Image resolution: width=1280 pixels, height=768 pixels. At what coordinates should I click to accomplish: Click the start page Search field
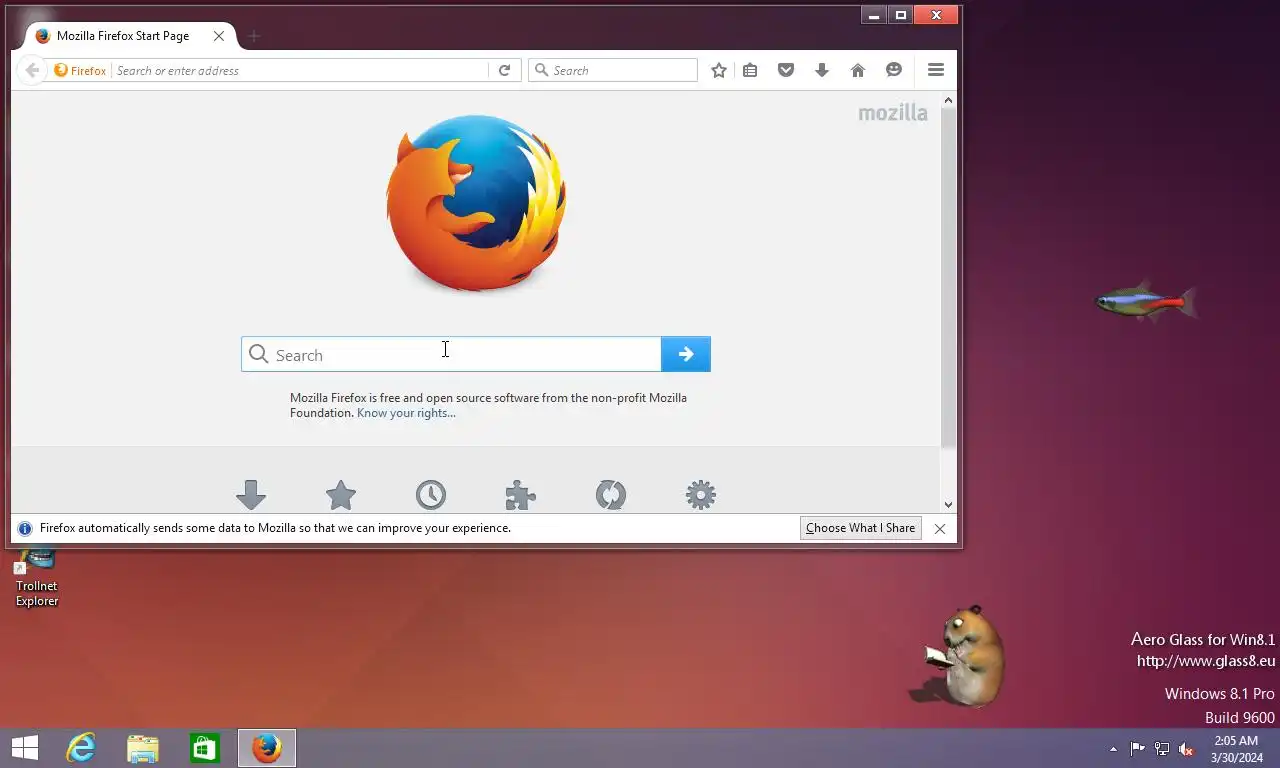(451, 354)
